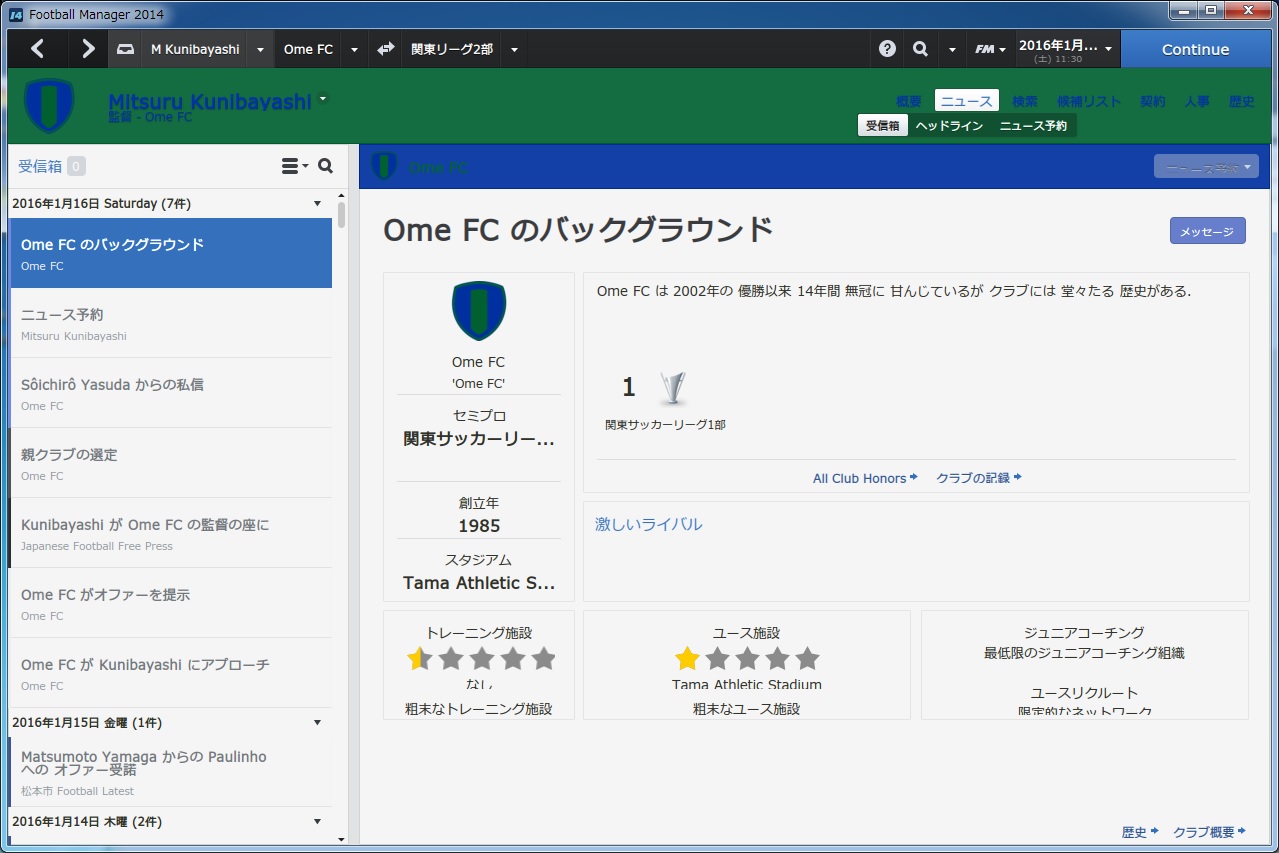Click the yellow youth facilities star rating
Screen dimensions: 1279x853
point(687,658)
